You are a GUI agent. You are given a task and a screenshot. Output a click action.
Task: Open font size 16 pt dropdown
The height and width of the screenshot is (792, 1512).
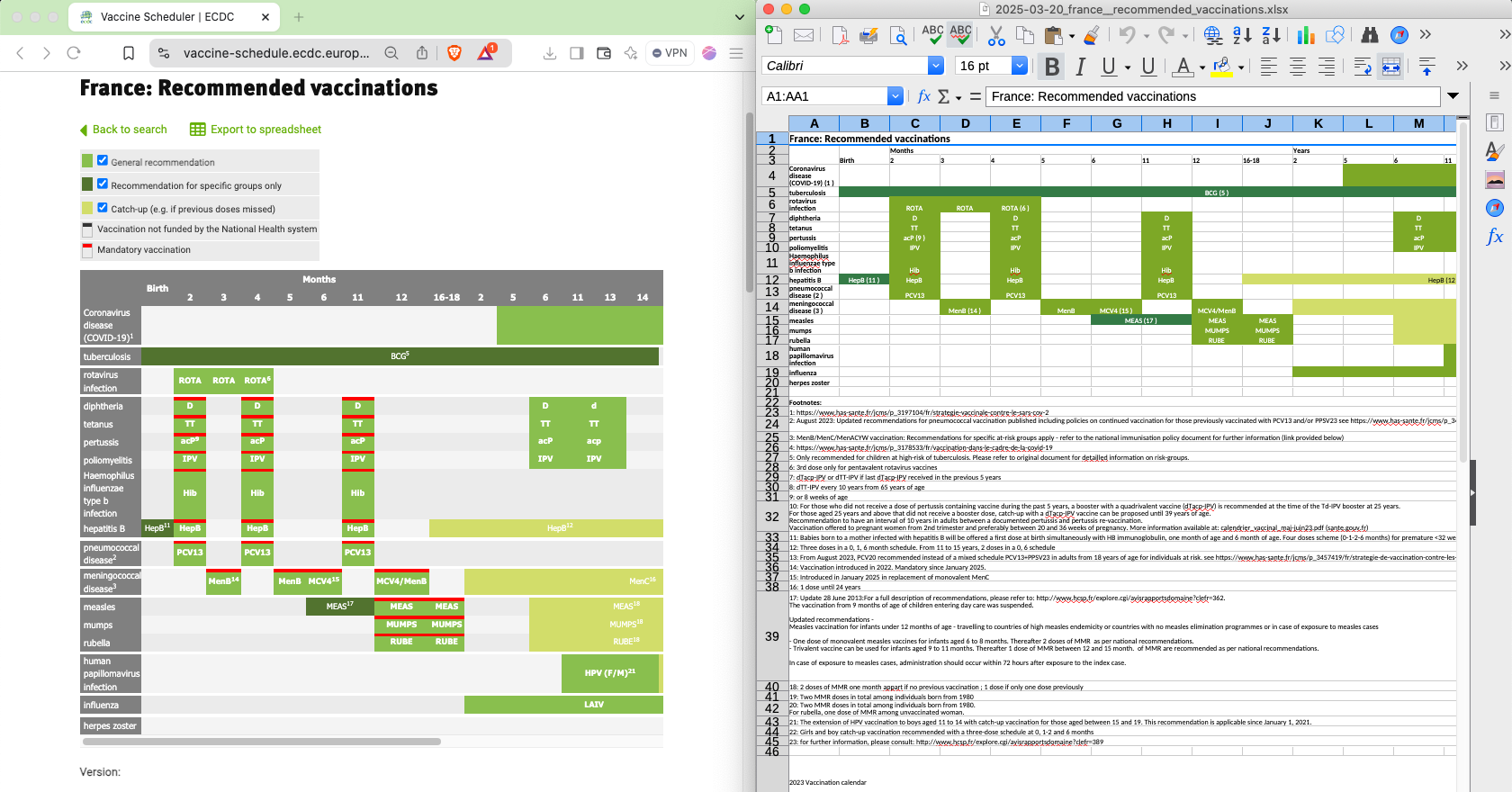[1020, 66]
